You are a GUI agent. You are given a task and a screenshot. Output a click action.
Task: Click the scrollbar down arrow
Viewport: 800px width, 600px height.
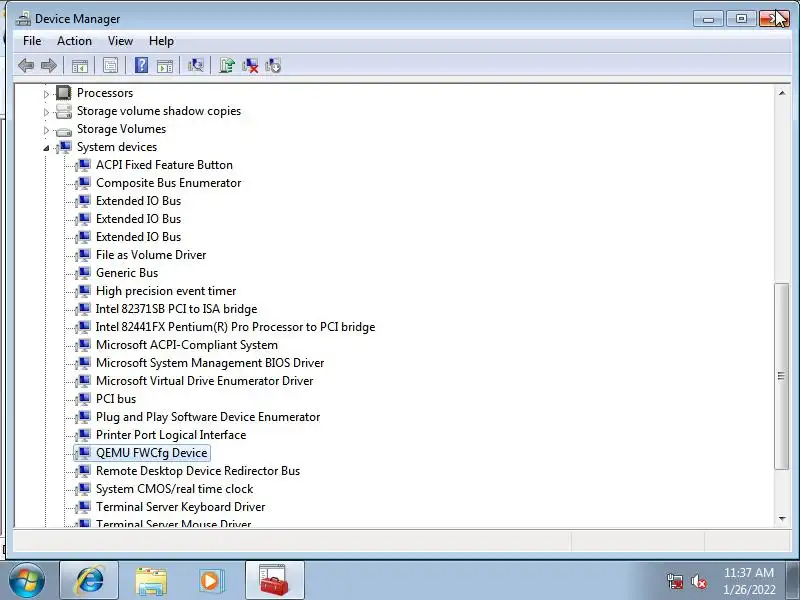click(782, 519)
